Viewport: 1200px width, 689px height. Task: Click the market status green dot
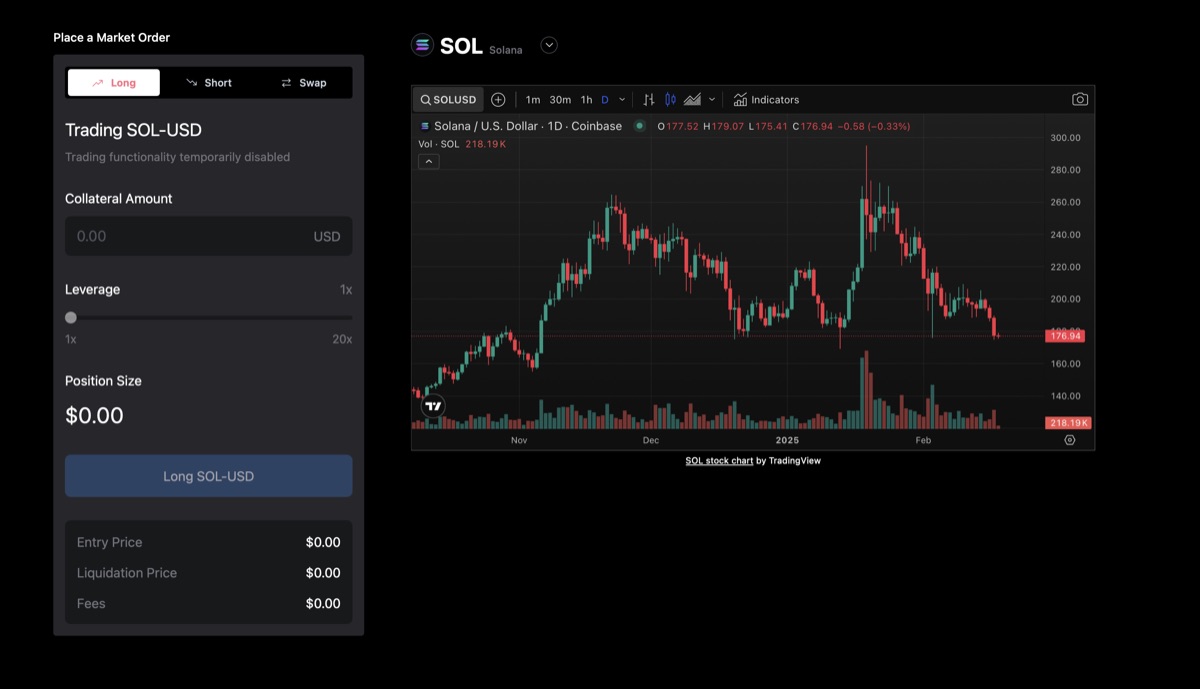[x=640, y=126]
